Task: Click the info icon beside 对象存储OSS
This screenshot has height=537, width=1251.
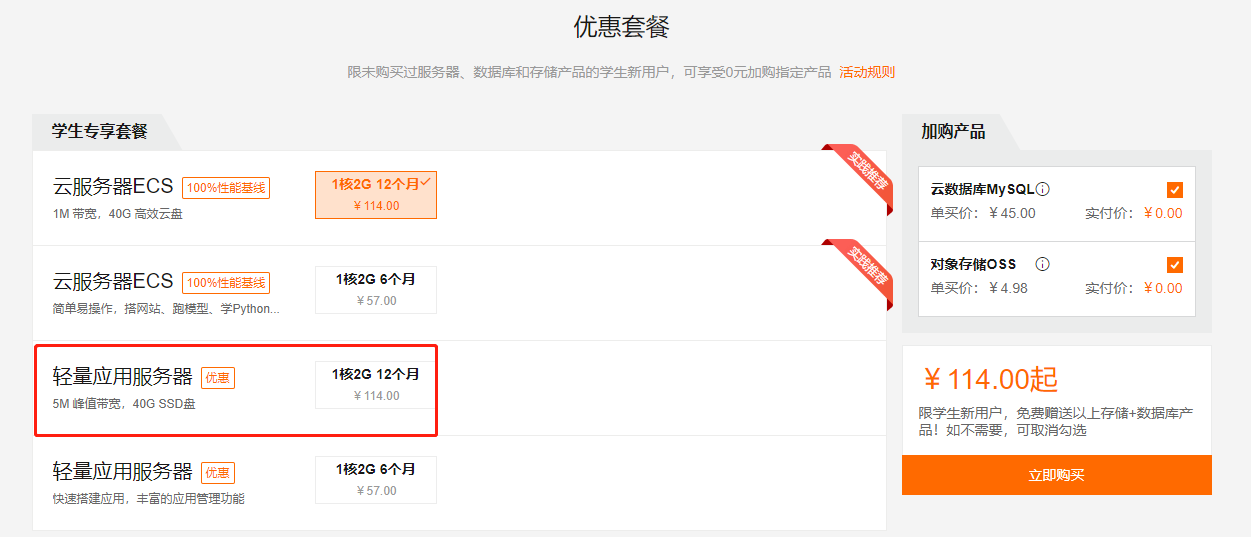Action: [x=1042, y=264]
